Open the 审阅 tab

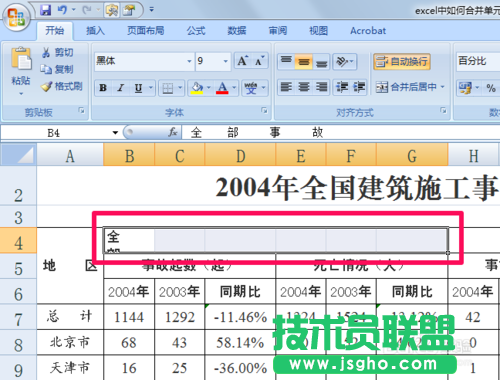click(x=278, y=31)
